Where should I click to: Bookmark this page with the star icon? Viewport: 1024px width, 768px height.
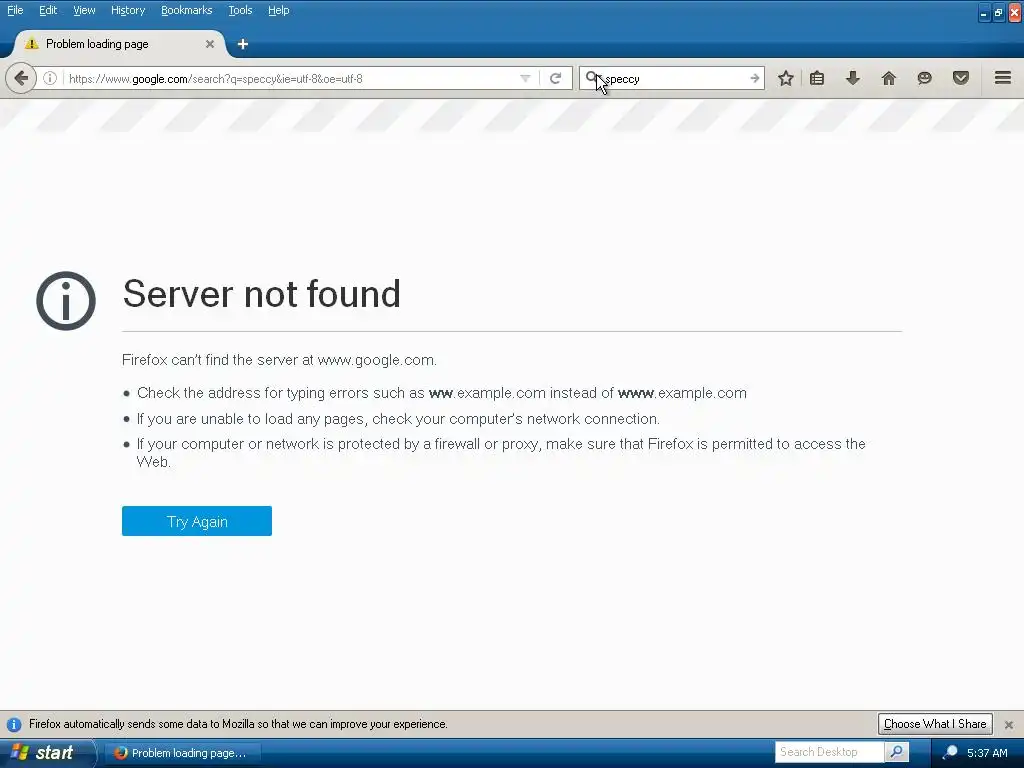pos(786,78)
